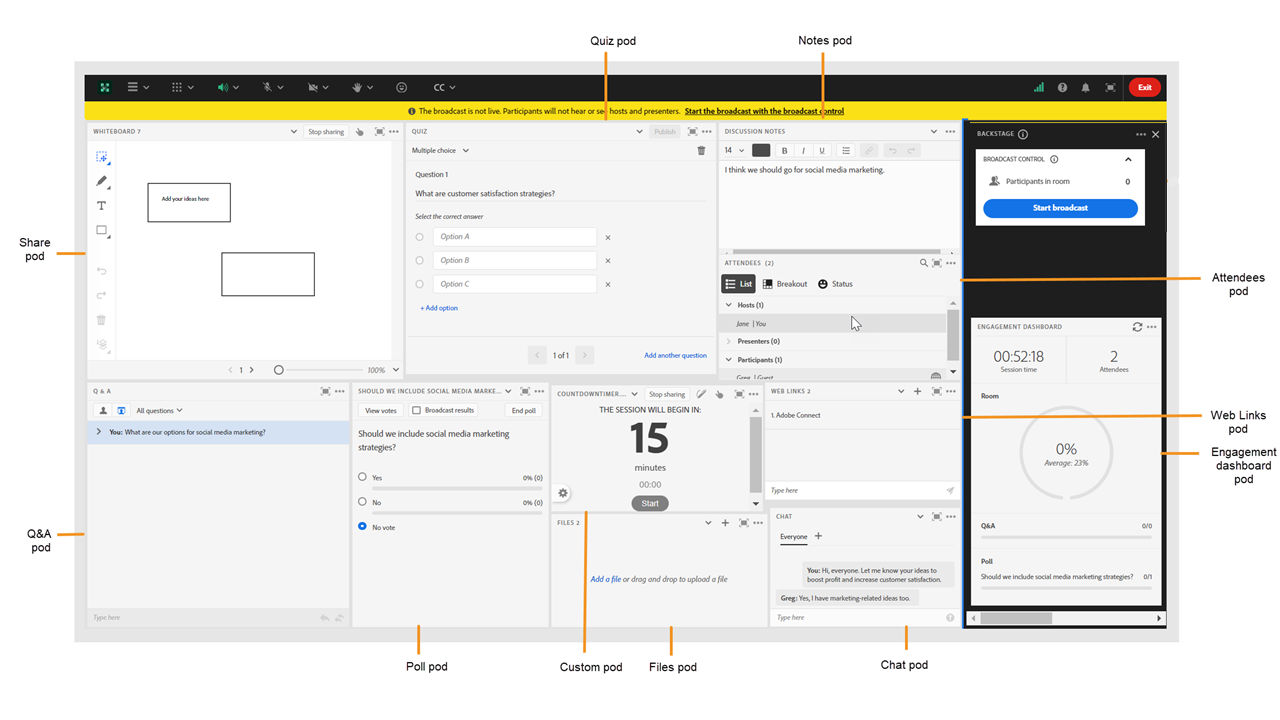Open the Help icon in top bar
Screen dimensions: 1280x720
[x=1062, y=87]
